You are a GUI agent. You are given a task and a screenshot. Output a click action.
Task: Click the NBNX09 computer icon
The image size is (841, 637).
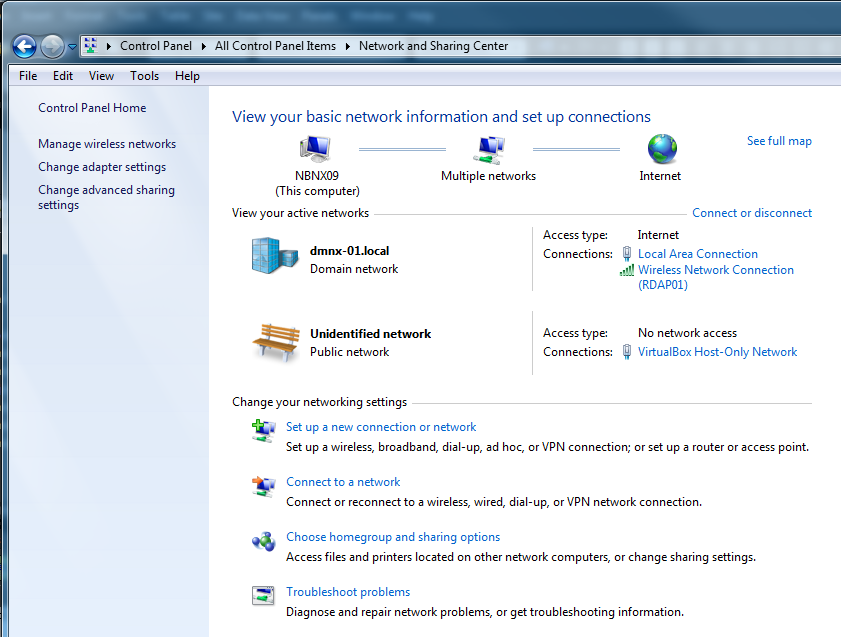(x=315, y=150)
